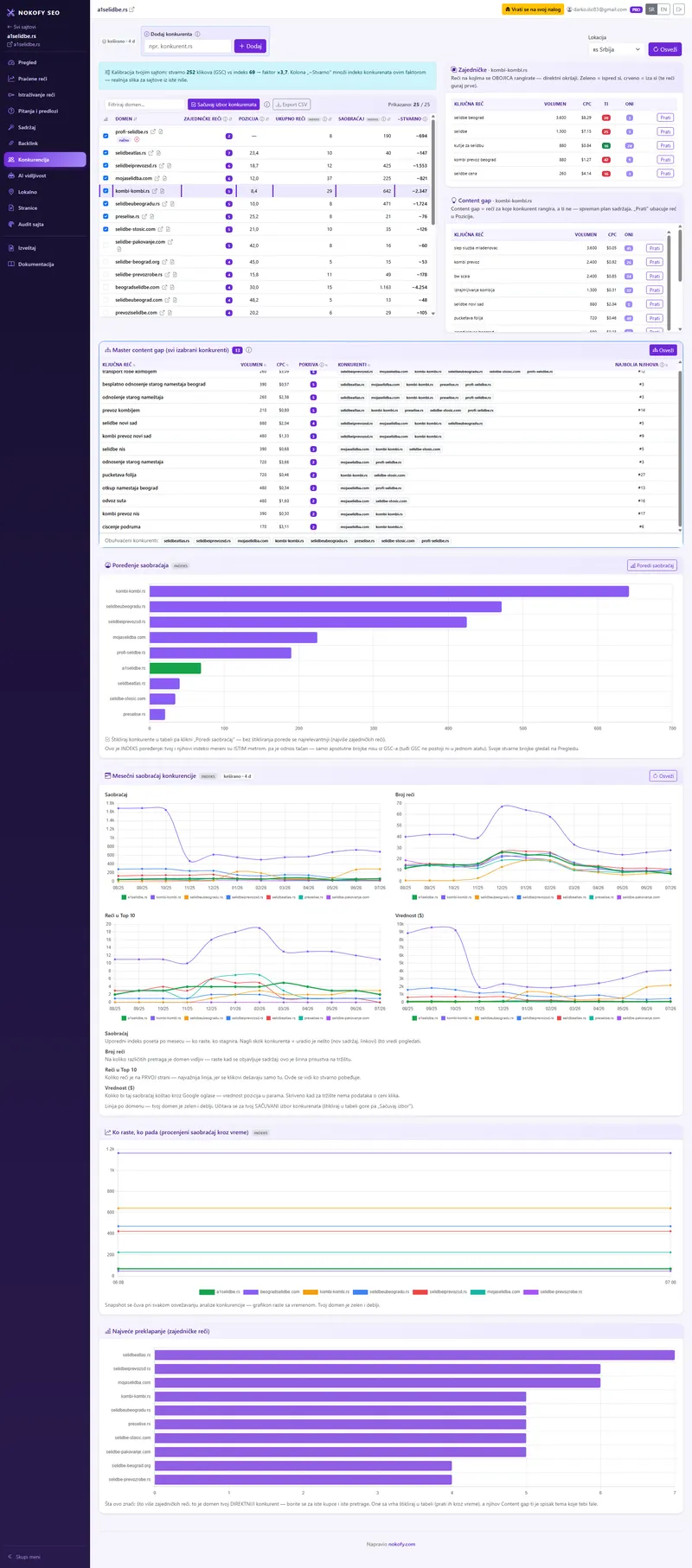This screenshot has height=1568, width=692.
Task: Uncheck the selidbeiprevozsd.rs checkbox
Action: 106,165
